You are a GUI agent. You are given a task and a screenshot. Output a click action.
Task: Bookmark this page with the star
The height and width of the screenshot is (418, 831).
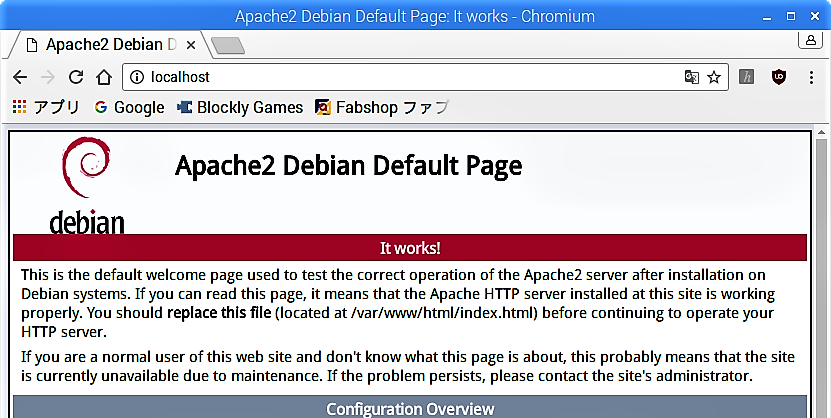pyautogui.click(x=714, y=77)
